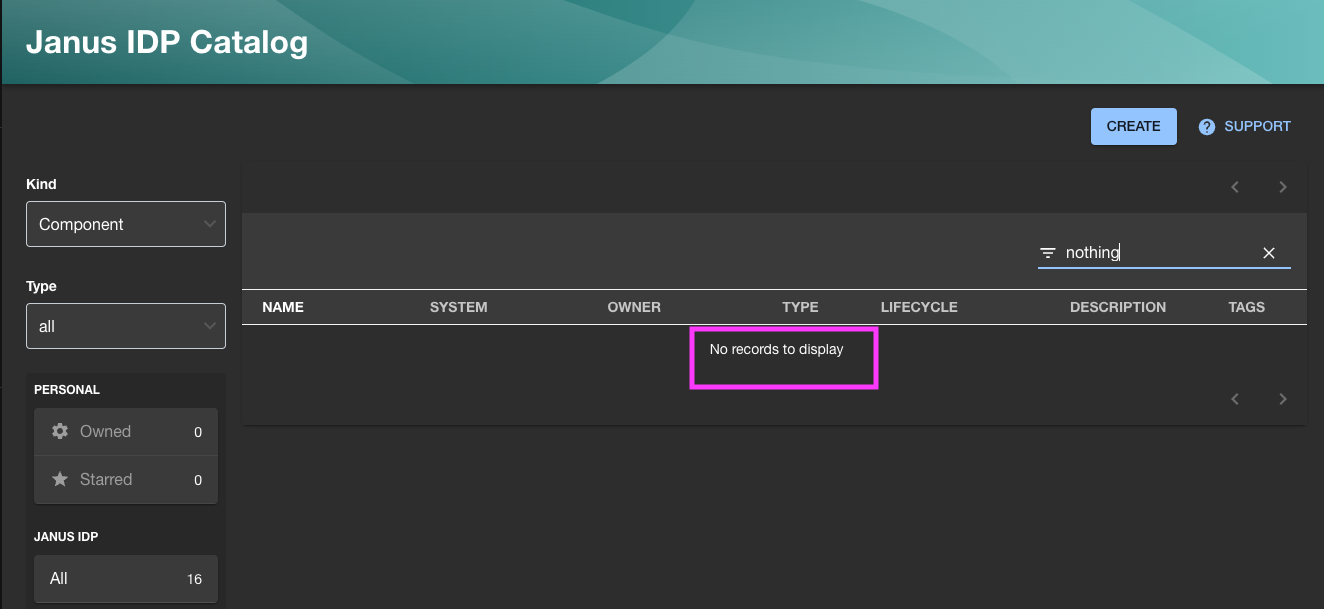
Task: Click the Kind dropdown arrow
Action: [210, 224]
